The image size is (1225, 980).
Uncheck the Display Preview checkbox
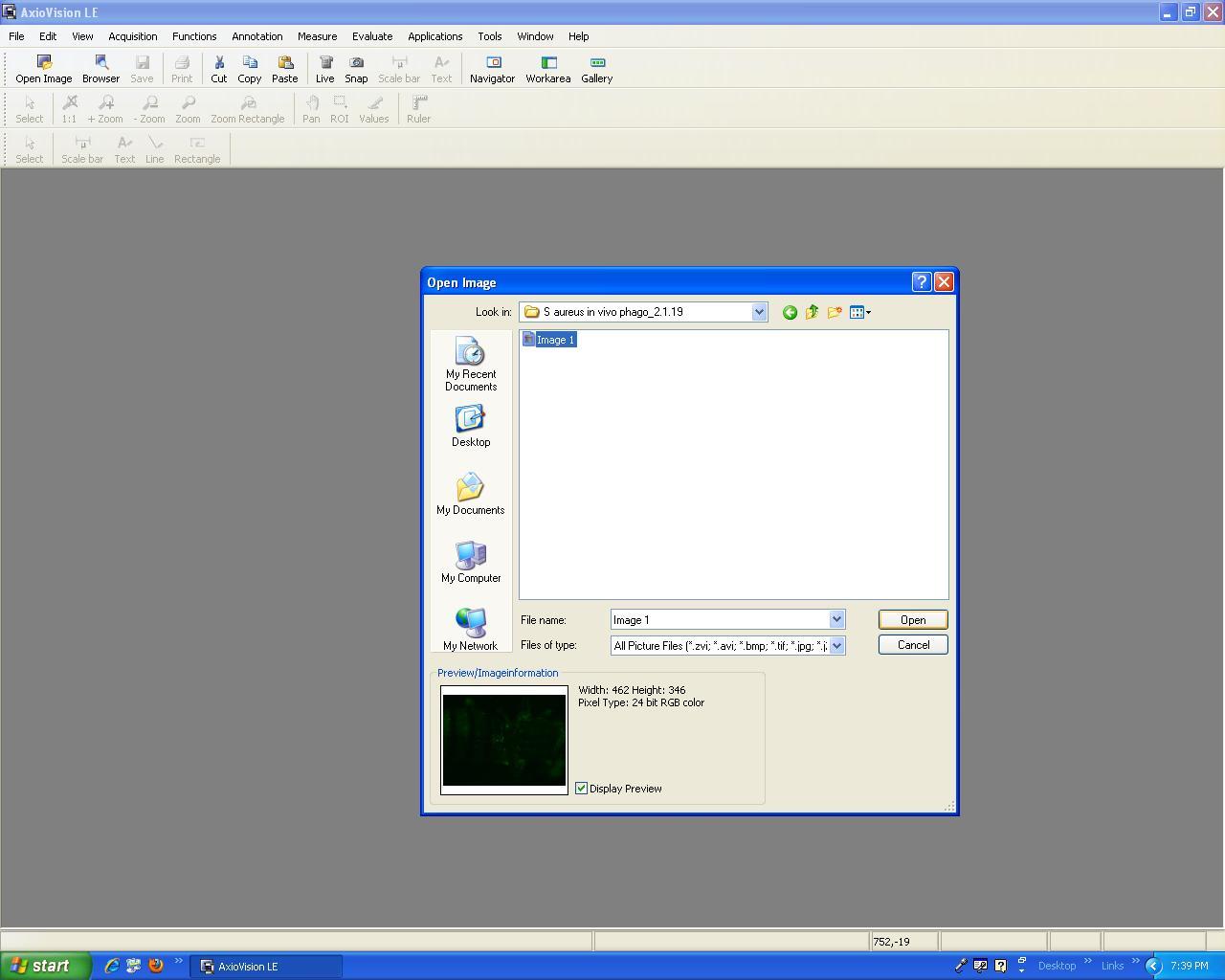click(x=581, y=789)
